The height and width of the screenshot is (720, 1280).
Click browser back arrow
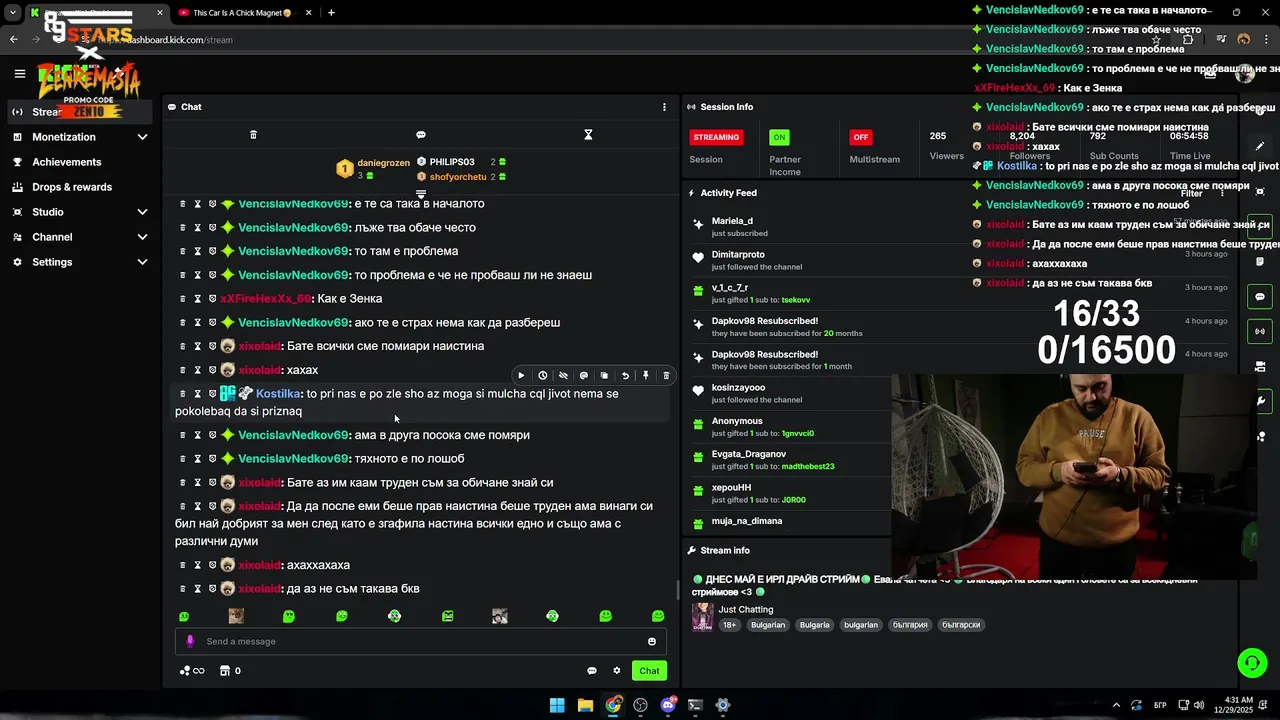[13, 40]
